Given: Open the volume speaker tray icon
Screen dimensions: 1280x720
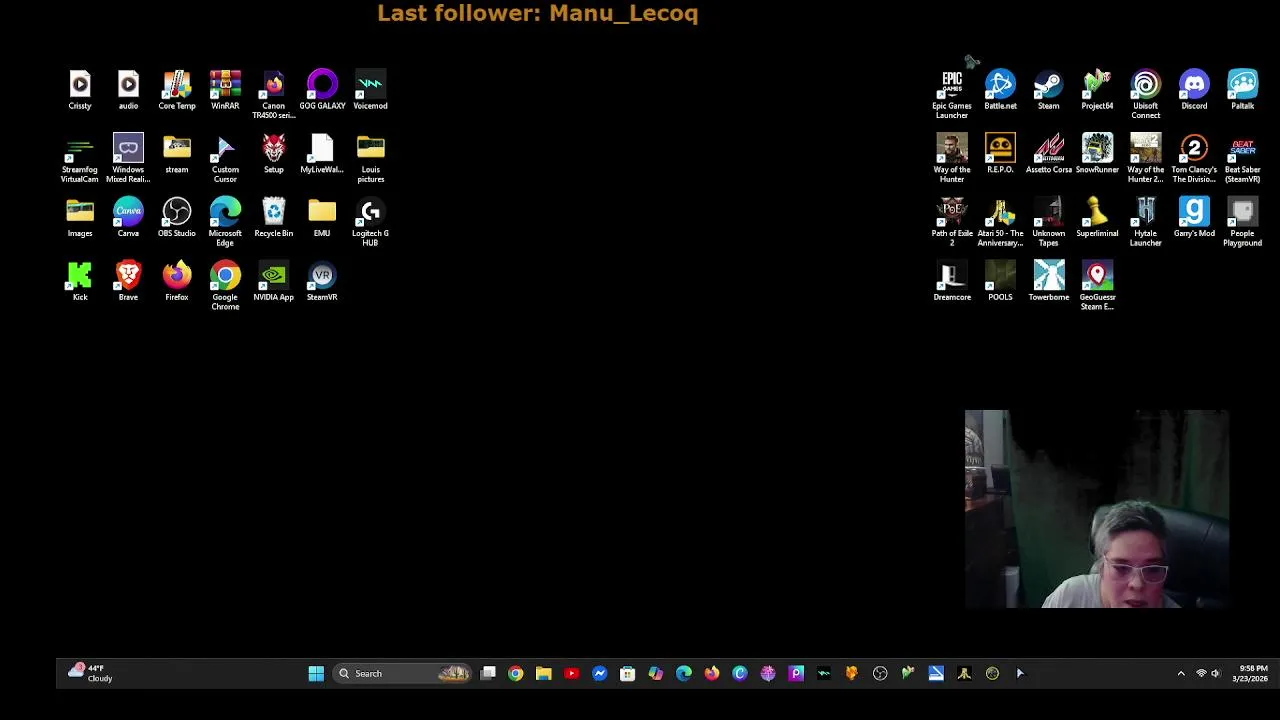Looking at the screenshot, I should (1216, 674).
